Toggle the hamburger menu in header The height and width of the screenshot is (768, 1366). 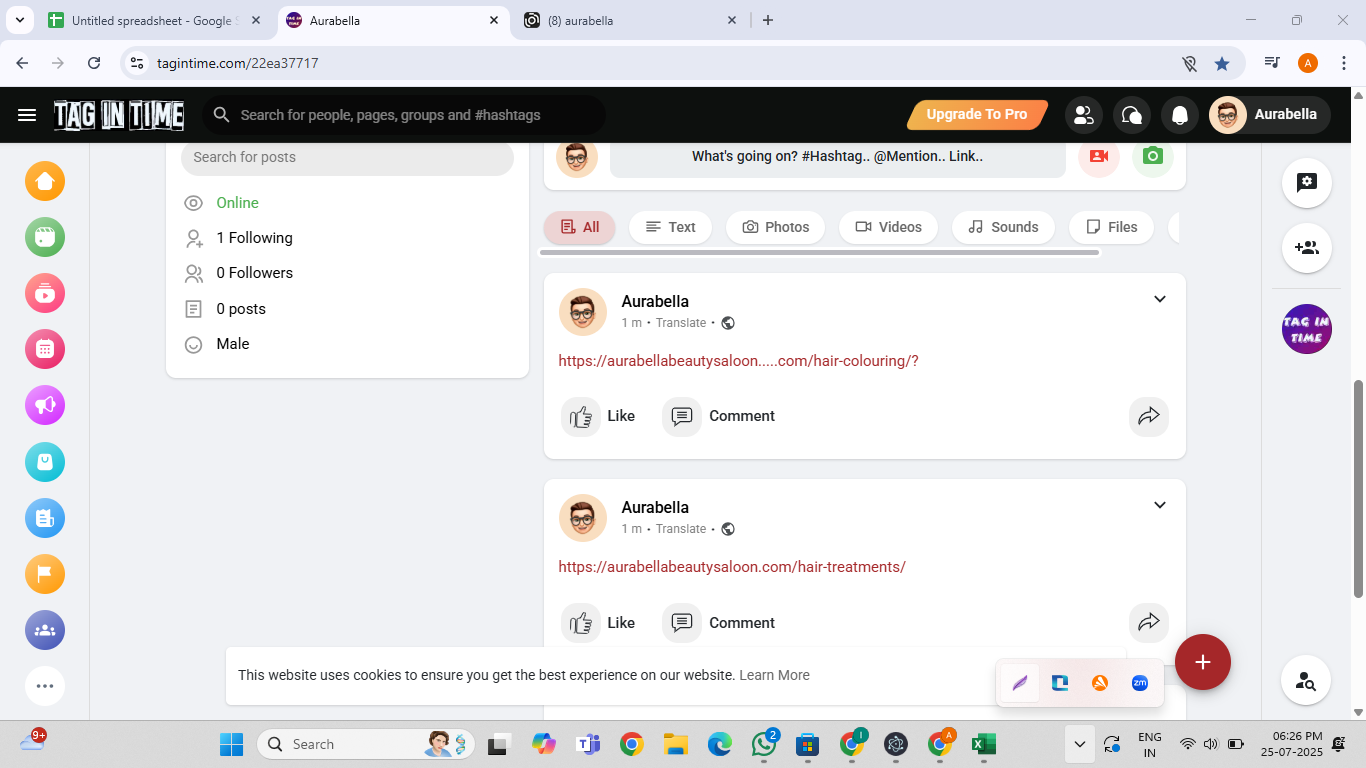point(27,115)
